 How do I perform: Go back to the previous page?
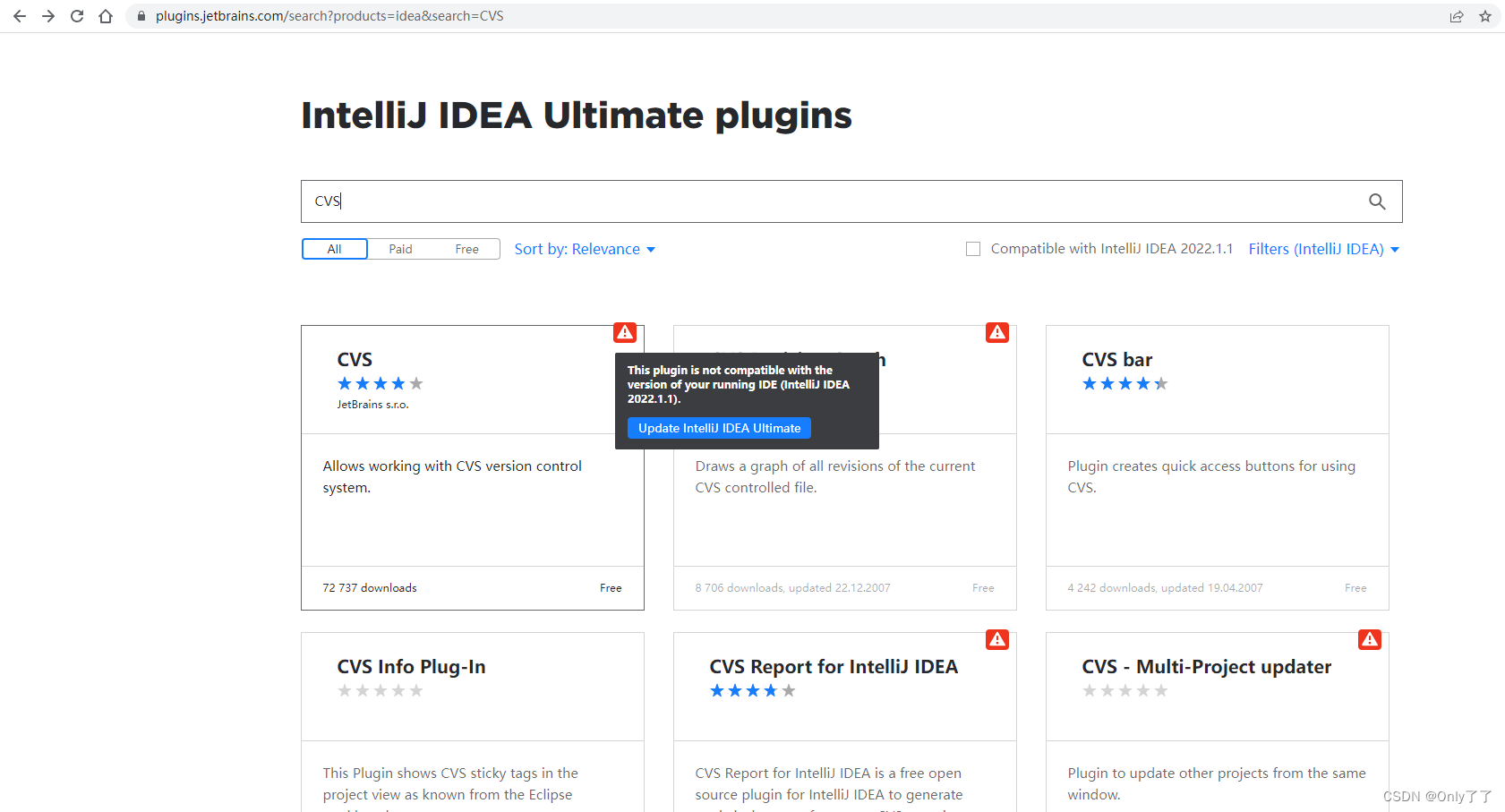click(20, 16)
